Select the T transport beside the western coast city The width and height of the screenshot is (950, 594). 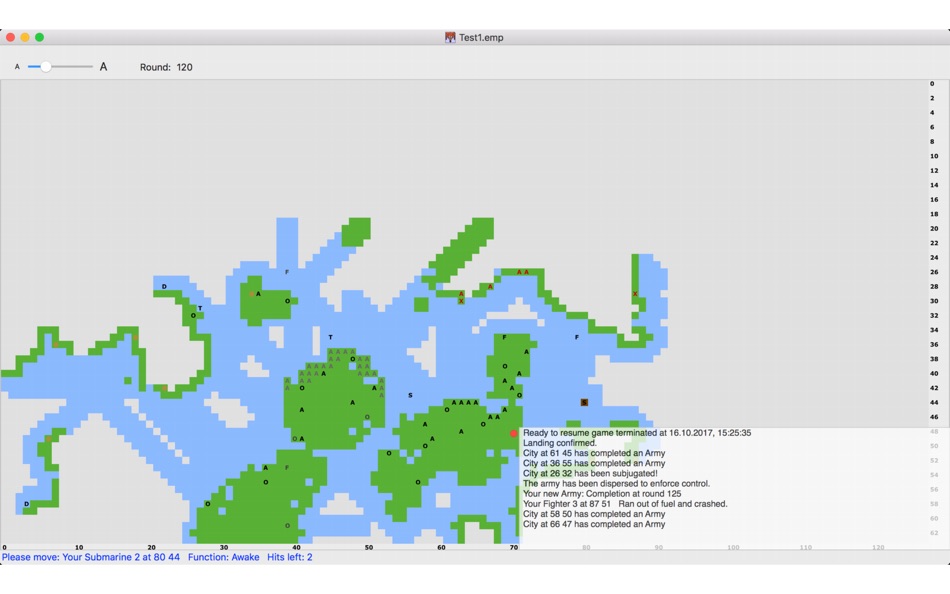click(x=200, y=309)
